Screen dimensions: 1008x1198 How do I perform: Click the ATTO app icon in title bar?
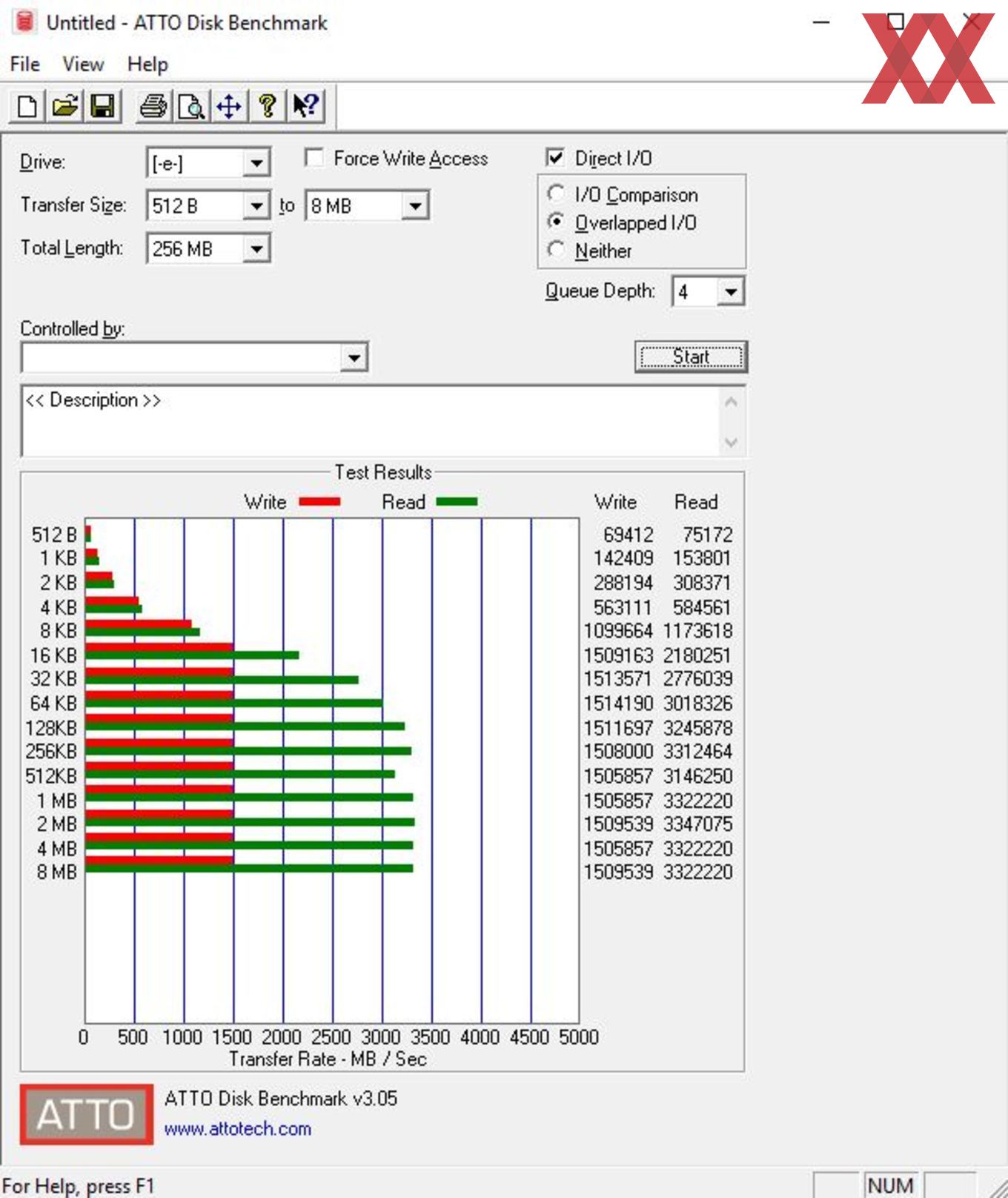[24, 21]
